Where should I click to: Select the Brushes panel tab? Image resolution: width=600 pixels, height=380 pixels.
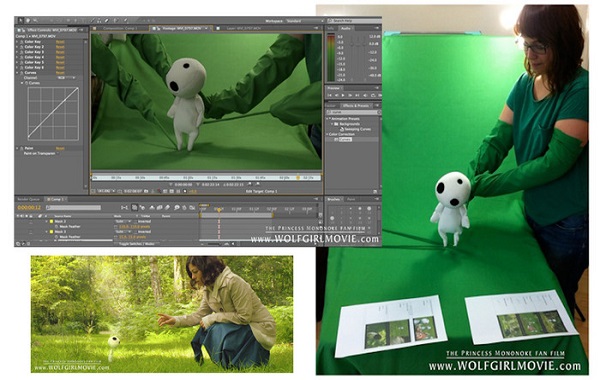coord(334,199)
